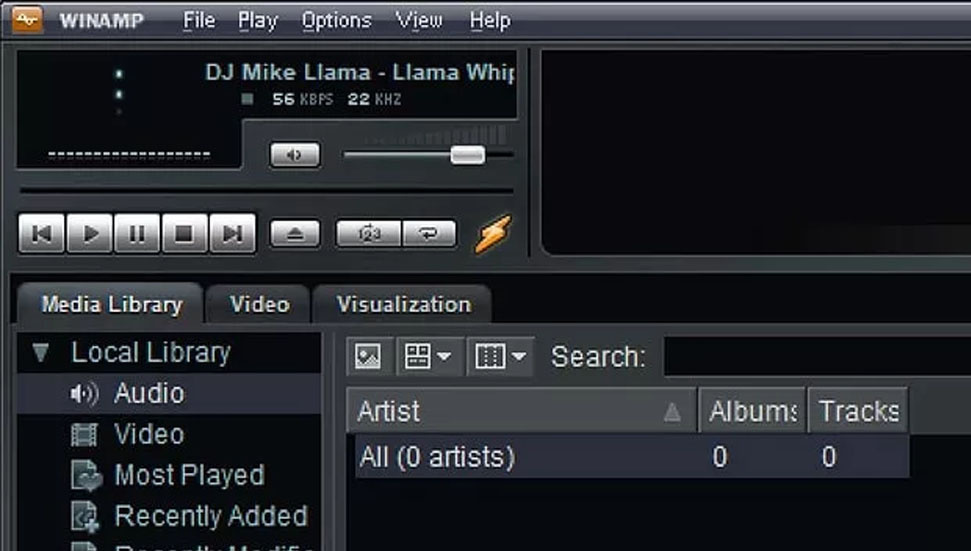Stop playback with the Stop button
The height and width of the screenshot is (551, 971).
(184, 234)
